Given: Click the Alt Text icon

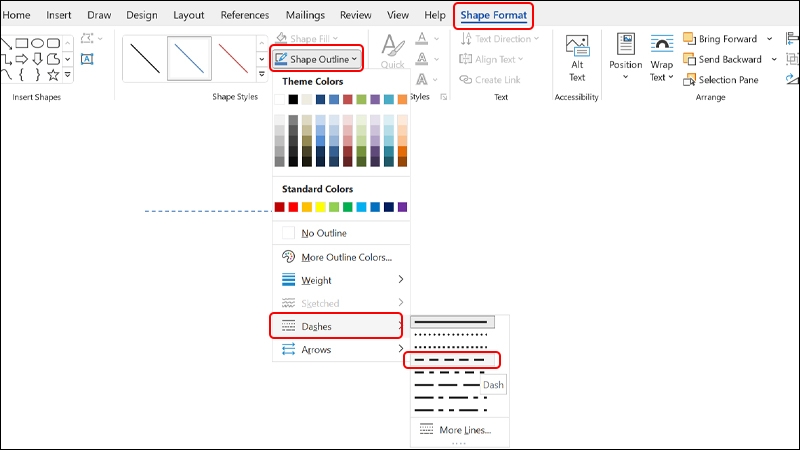Looking at the screenshot, I should [x=577, y=46].
